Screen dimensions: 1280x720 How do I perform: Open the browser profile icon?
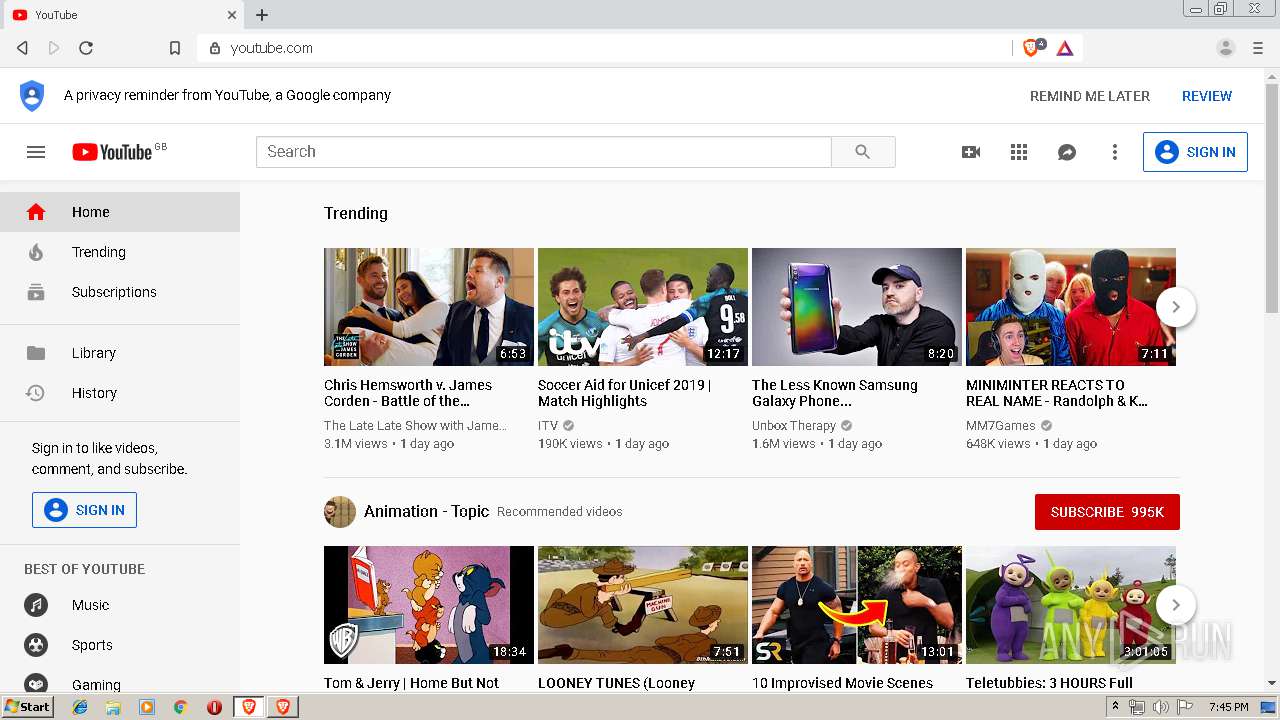click(1226, 48)
